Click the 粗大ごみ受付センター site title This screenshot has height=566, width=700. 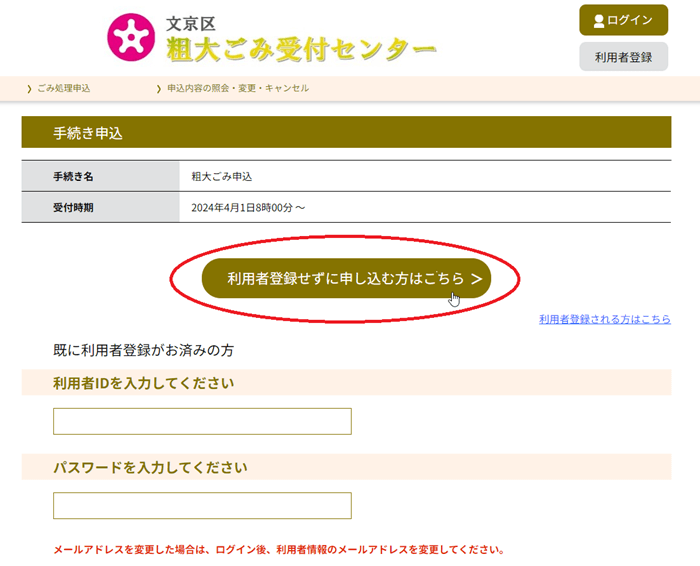(x=301, y=49)
